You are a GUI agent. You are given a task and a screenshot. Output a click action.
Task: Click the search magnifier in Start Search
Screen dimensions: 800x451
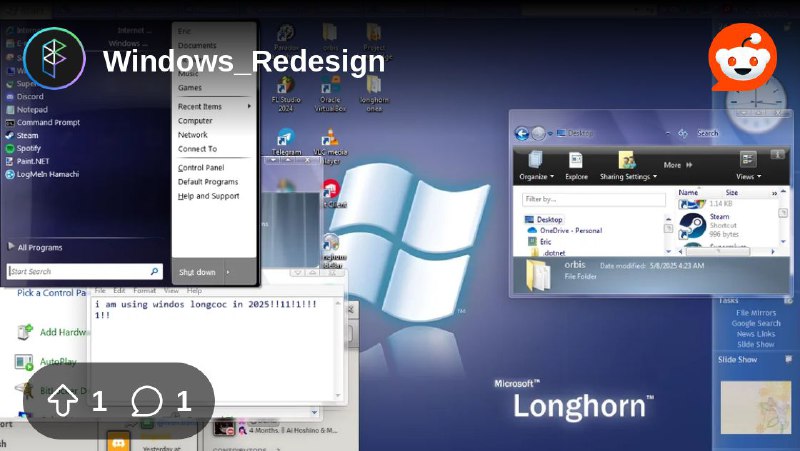coord(154,271)
